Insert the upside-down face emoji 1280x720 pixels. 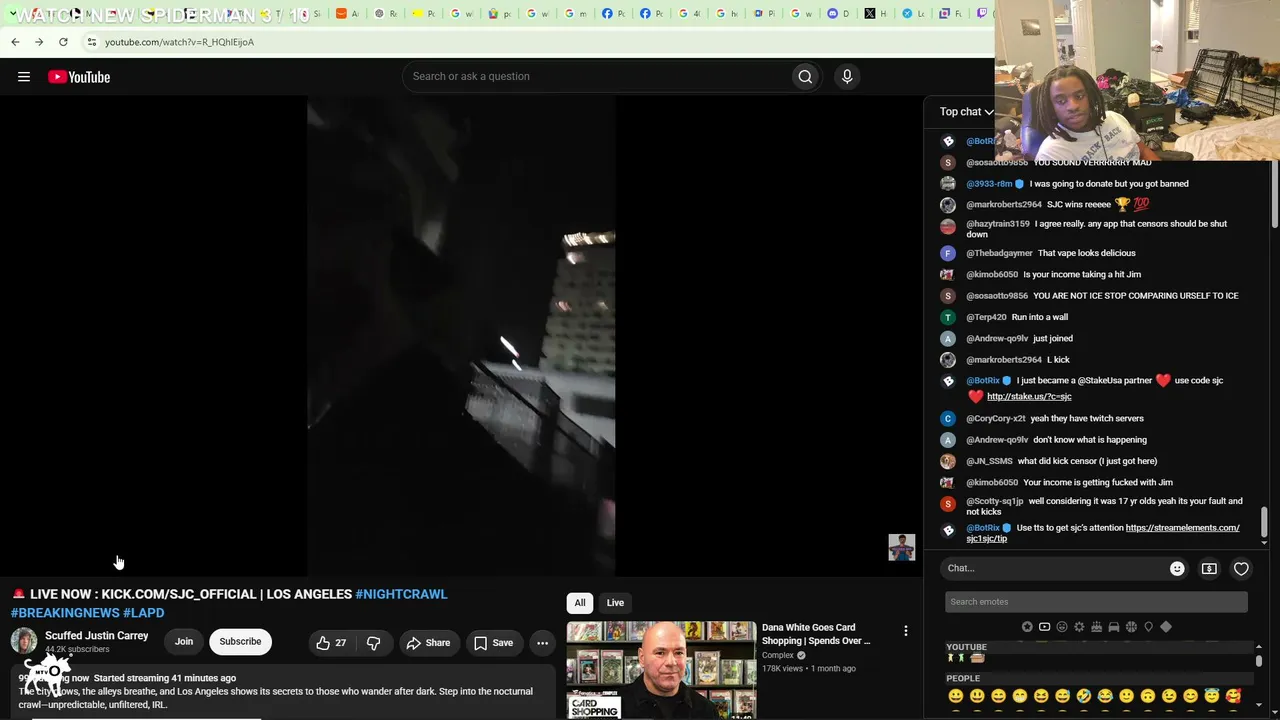coord(1148,696)
